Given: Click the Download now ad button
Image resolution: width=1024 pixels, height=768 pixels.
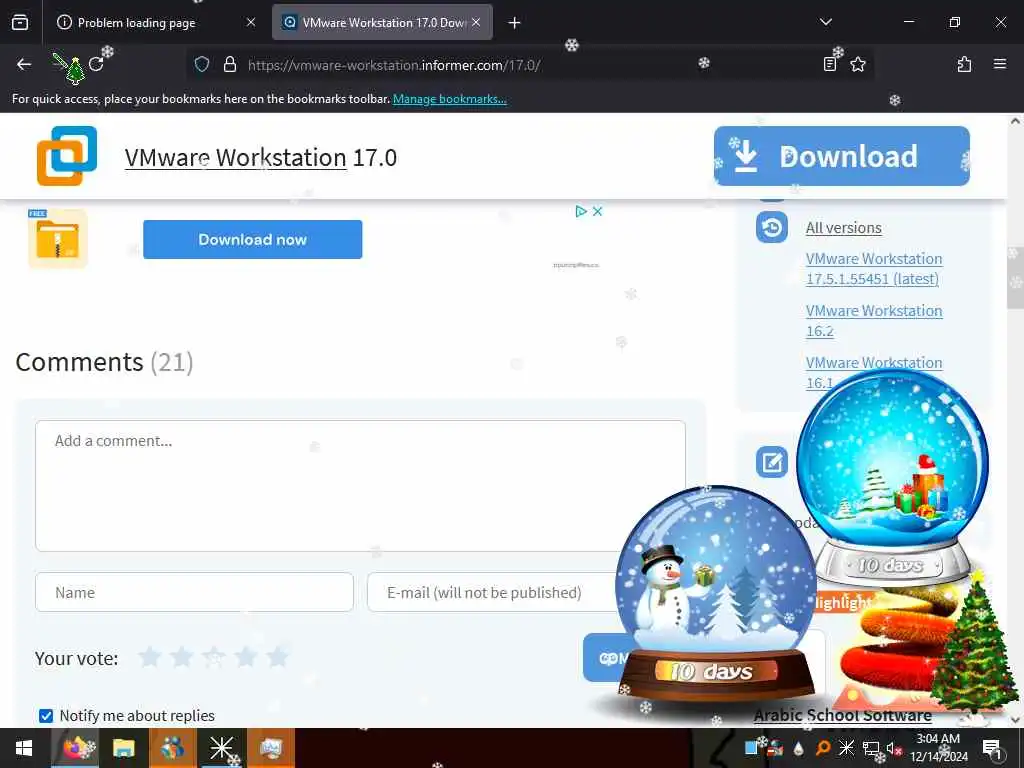Looking at the screenshot, I should (252, 240).
